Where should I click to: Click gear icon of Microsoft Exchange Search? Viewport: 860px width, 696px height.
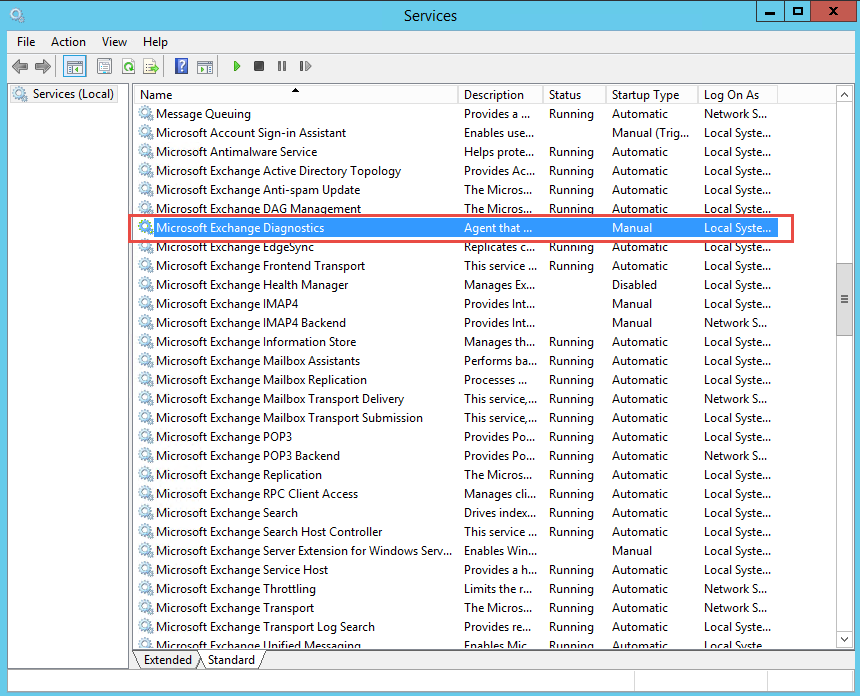(145, 512)
